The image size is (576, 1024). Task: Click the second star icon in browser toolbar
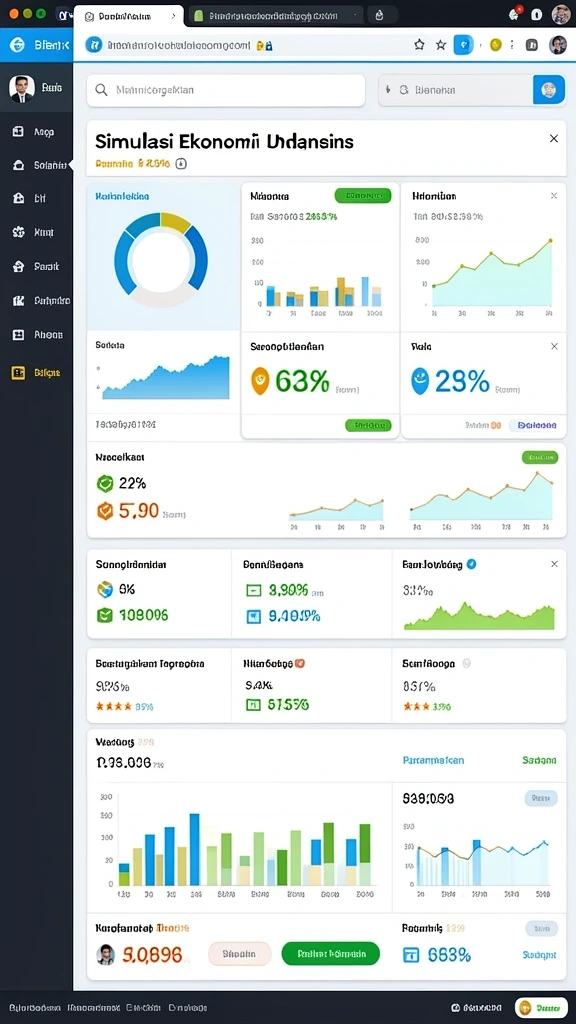pos(441,44)
